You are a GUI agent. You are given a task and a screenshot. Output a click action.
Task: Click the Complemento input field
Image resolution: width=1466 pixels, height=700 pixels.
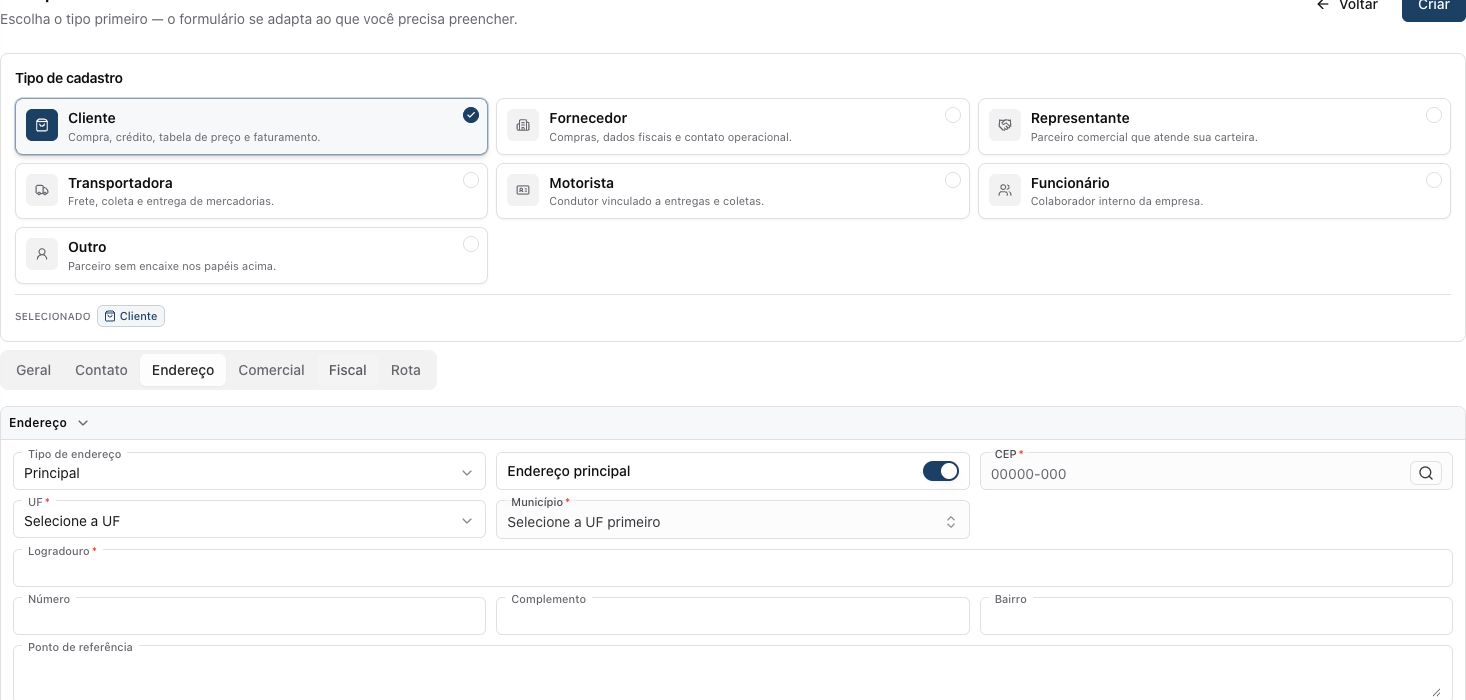(733, 616)
